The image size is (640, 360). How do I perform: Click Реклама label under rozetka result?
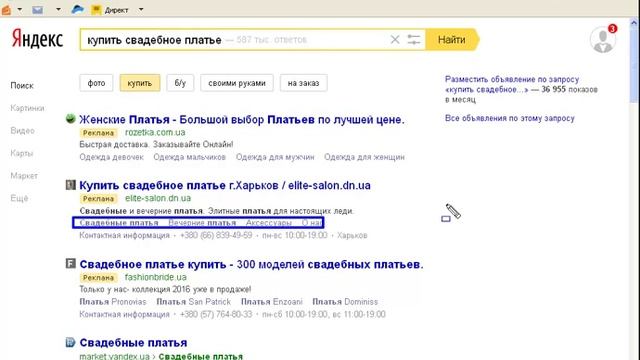(98, 133)
